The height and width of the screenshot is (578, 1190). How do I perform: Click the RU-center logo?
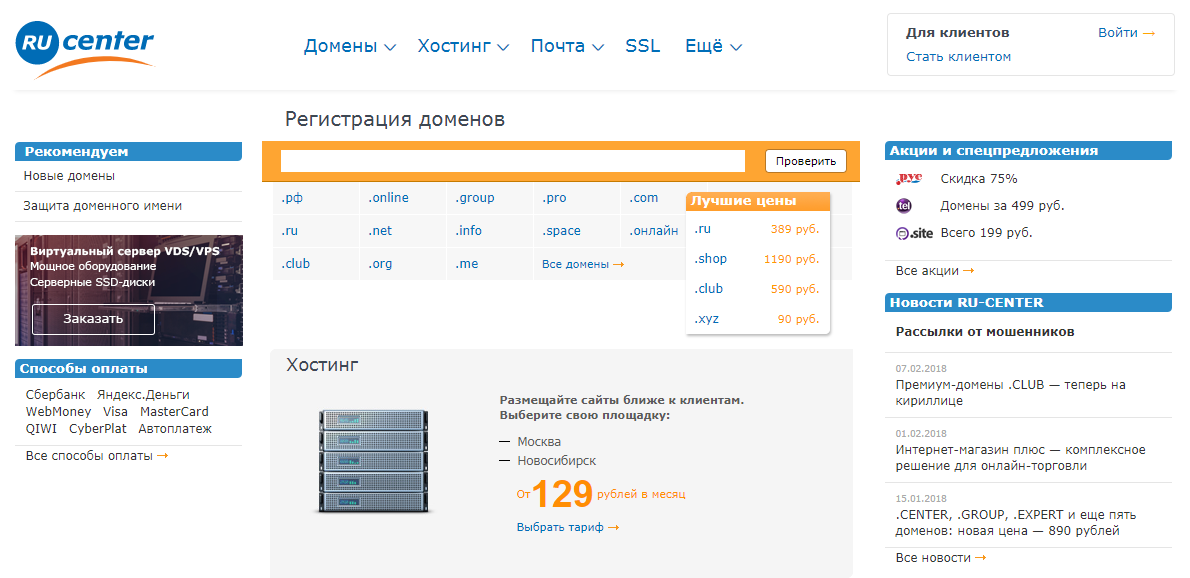[x=83, y=45]
